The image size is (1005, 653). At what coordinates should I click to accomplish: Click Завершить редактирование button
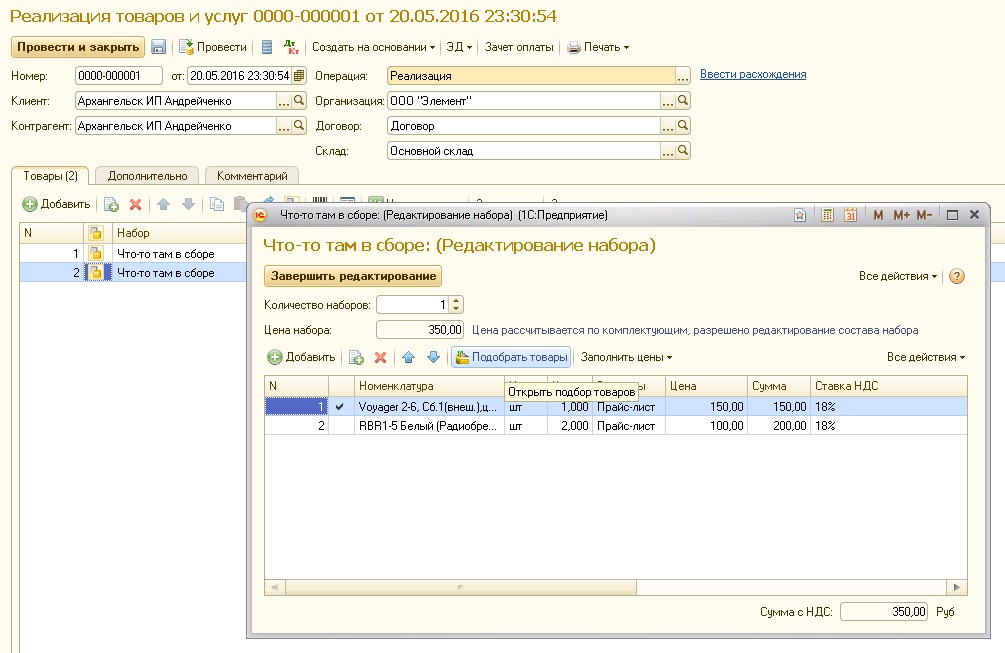[353, 276]
